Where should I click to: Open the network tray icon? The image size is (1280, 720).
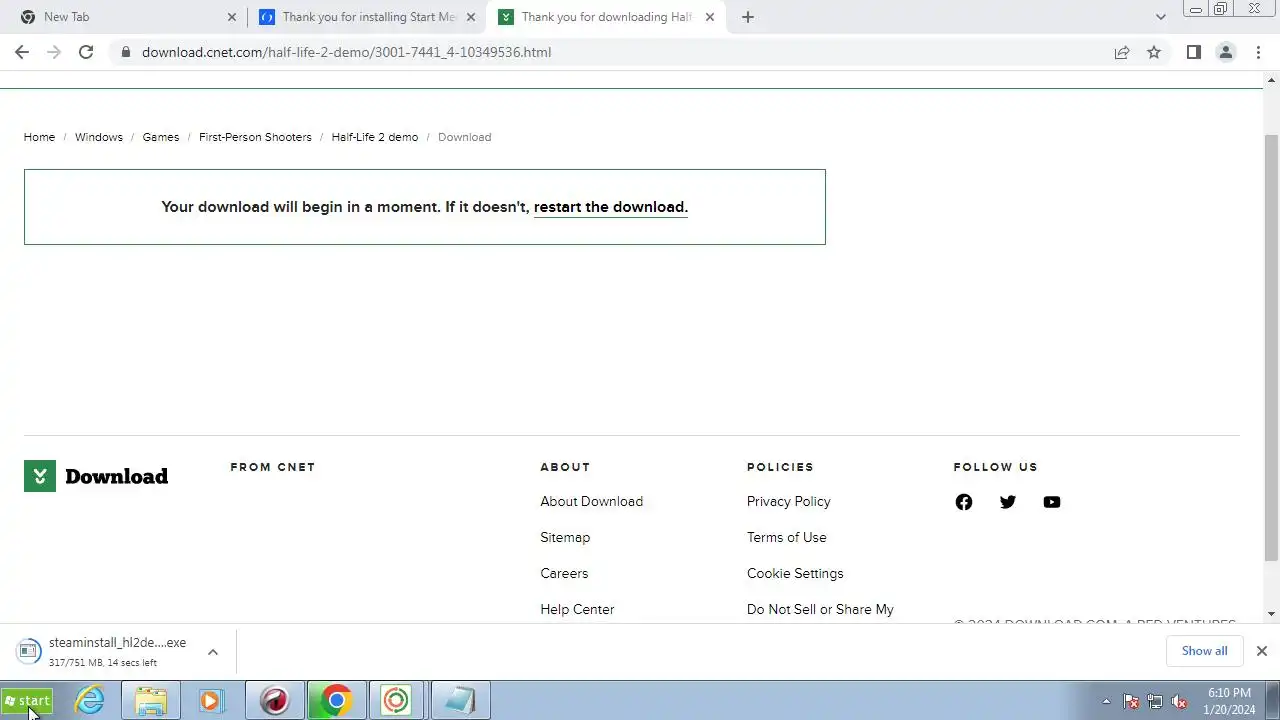[x=1155, y=701]
